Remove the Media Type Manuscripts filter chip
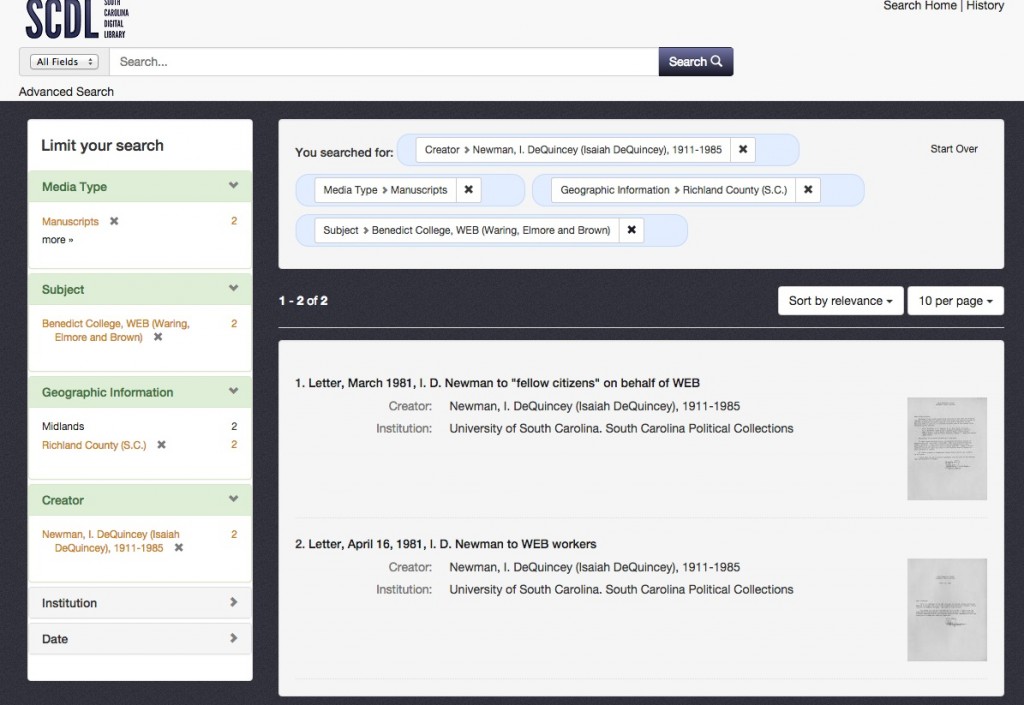The width and height of the screenshot is (1024, 705). tap(468, 190)
